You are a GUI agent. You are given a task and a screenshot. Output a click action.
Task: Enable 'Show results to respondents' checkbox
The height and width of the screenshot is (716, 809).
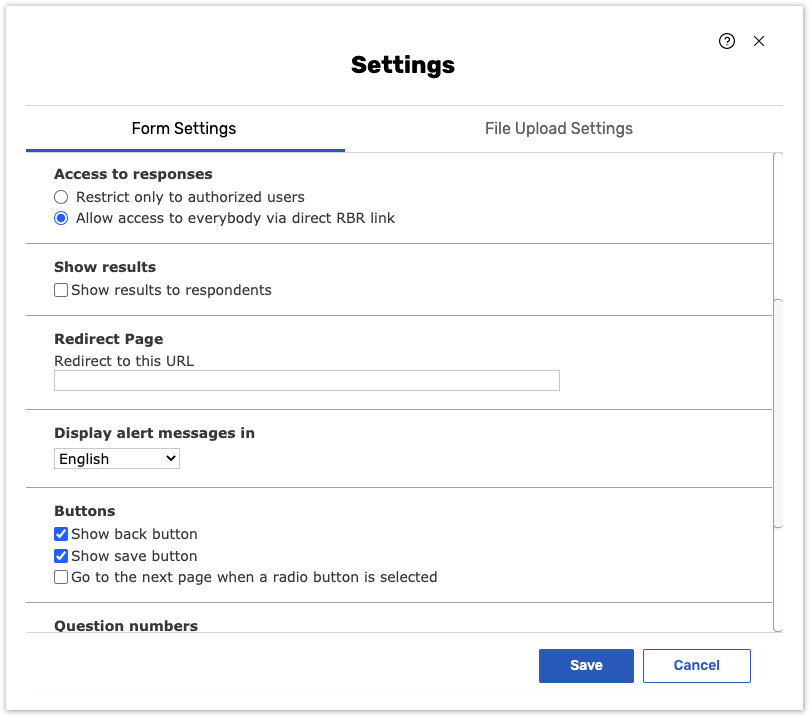coord(61,290)
